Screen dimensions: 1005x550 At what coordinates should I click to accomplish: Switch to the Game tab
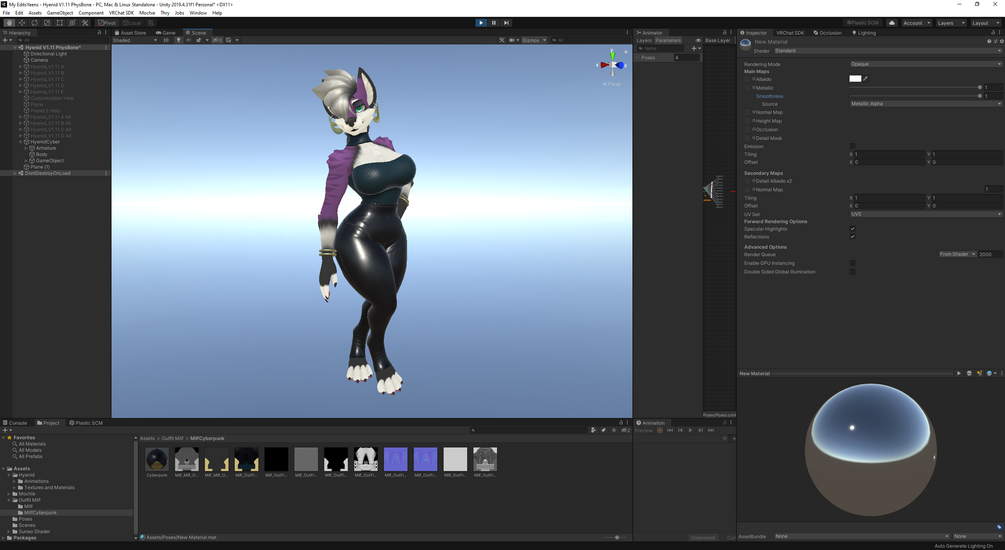[166, 32]
